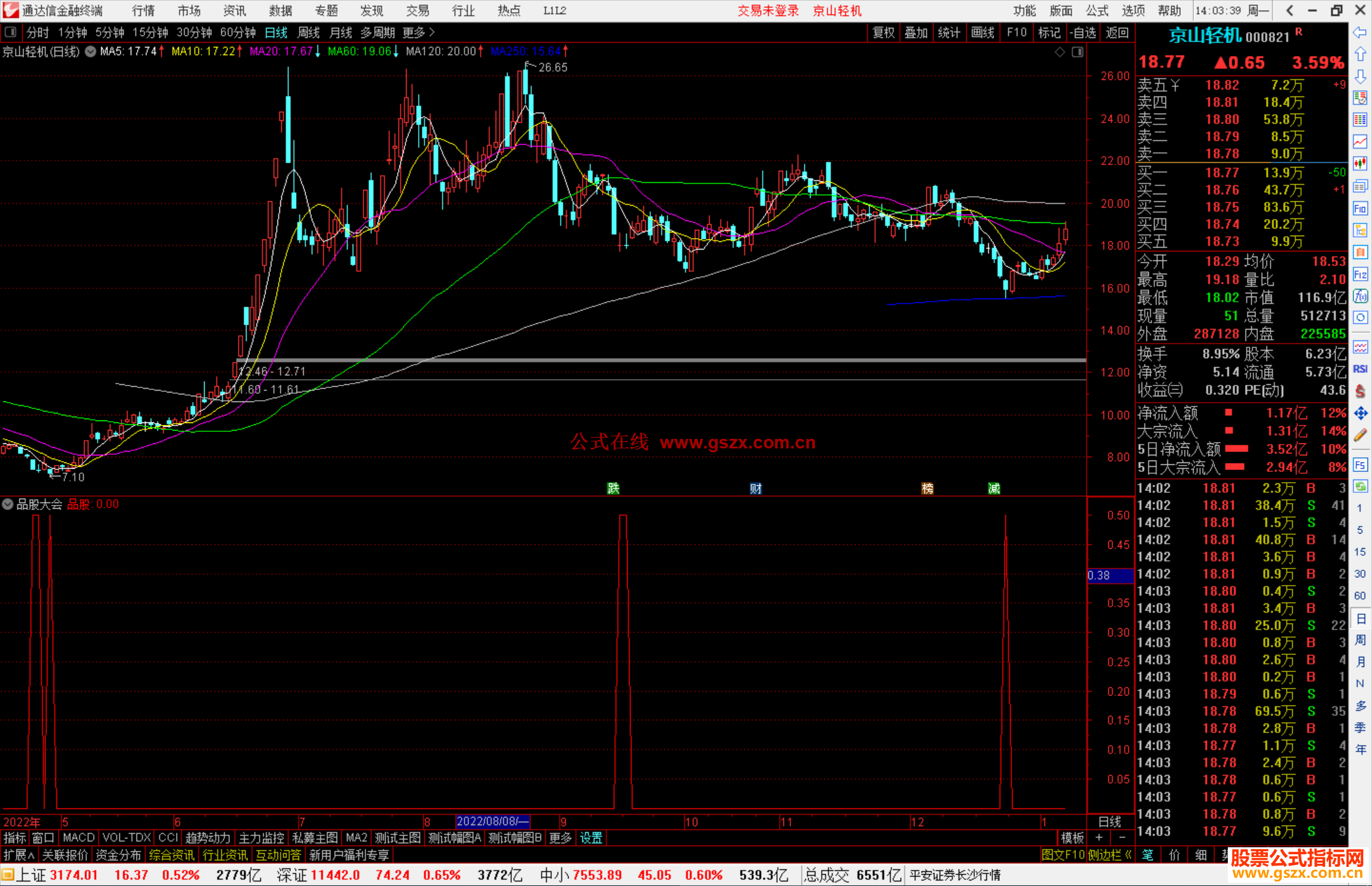Open the f(x) formula sidebar icon
1372x886 pixels.
[x=1360, y=296]
